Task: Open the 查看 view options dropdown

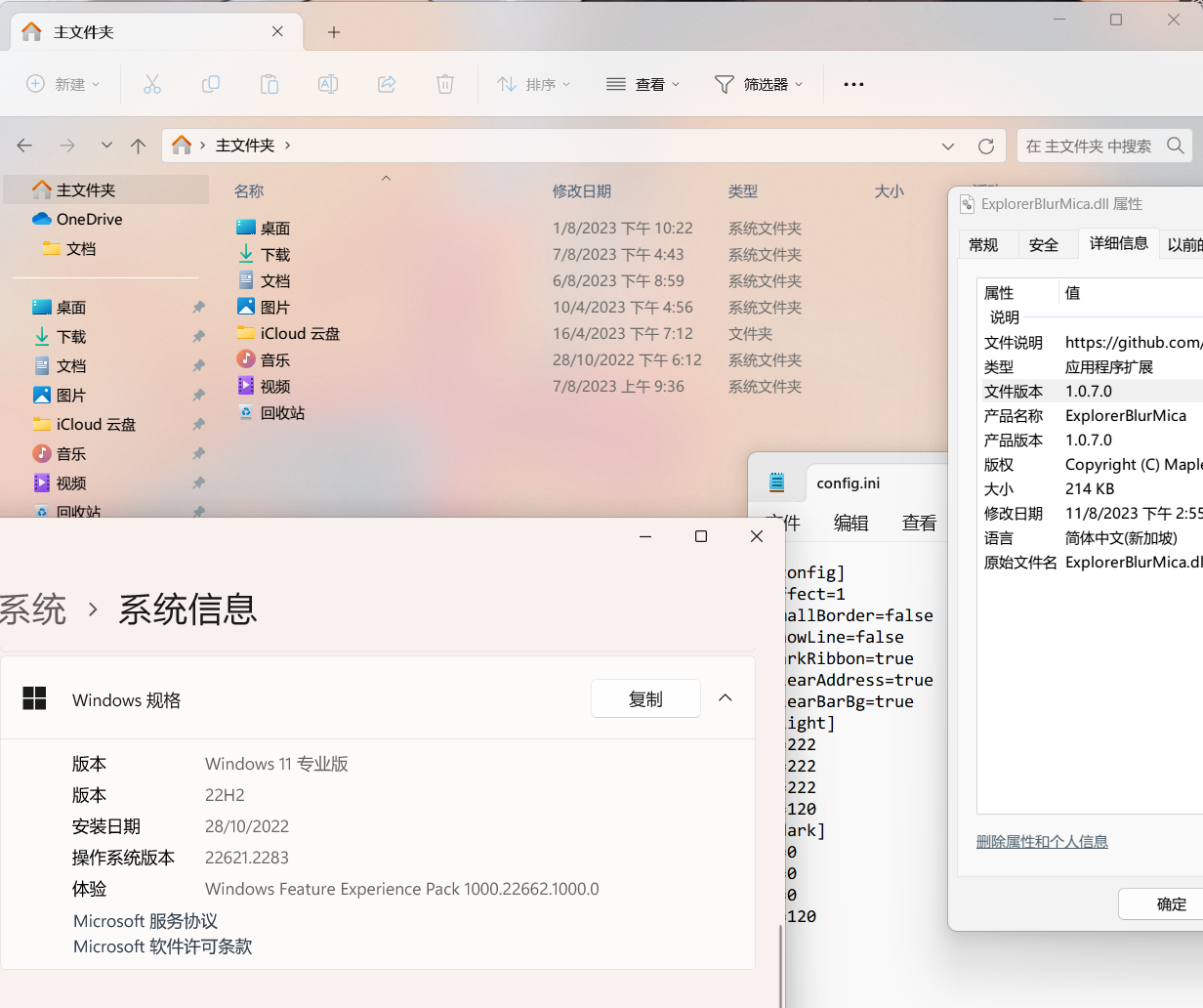Action: pyautogui.click(x=643, y=84)
